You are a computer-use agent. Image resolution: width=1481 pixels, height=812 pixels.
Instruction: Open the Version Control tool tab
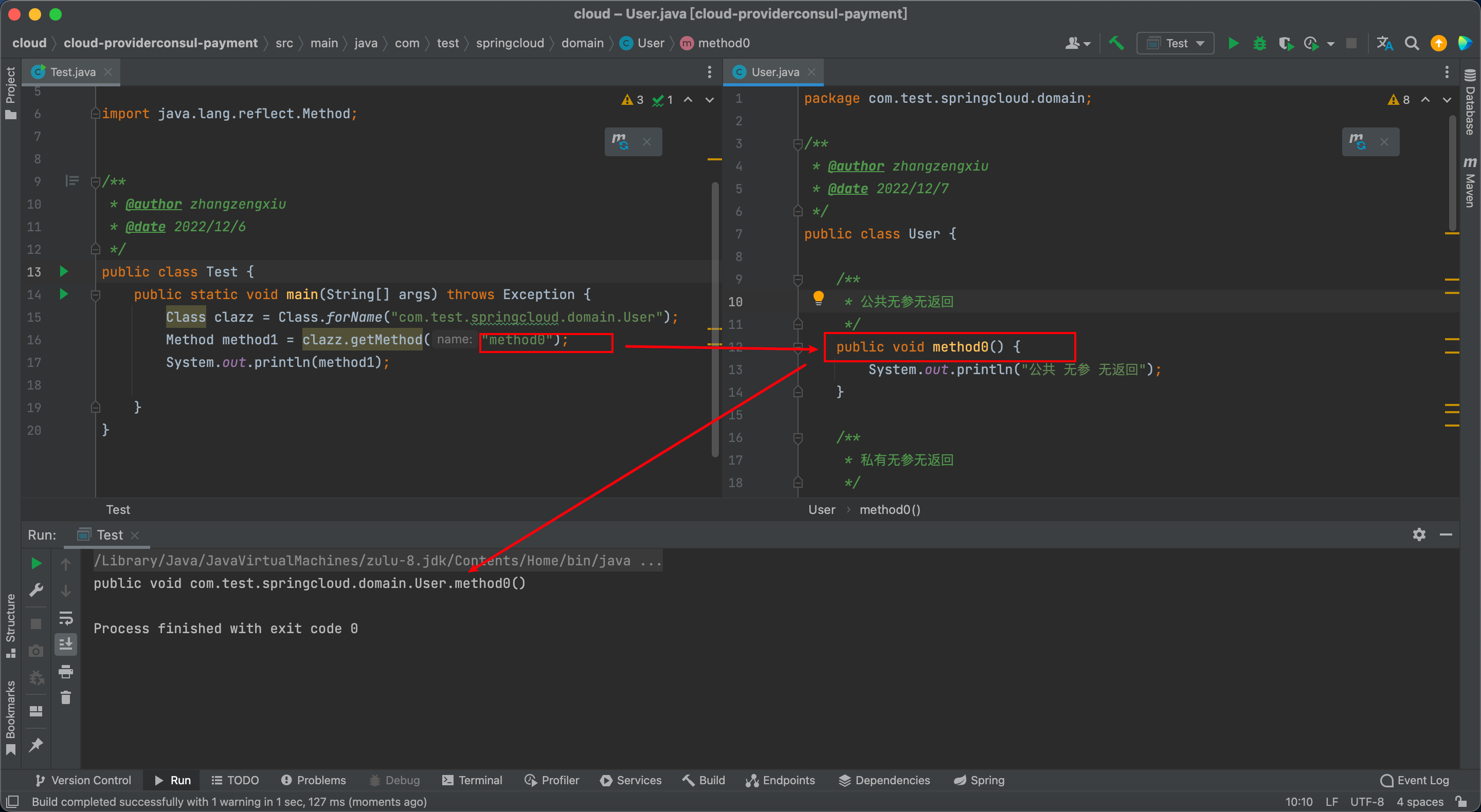pyautogui.click(x=83, y=780)
